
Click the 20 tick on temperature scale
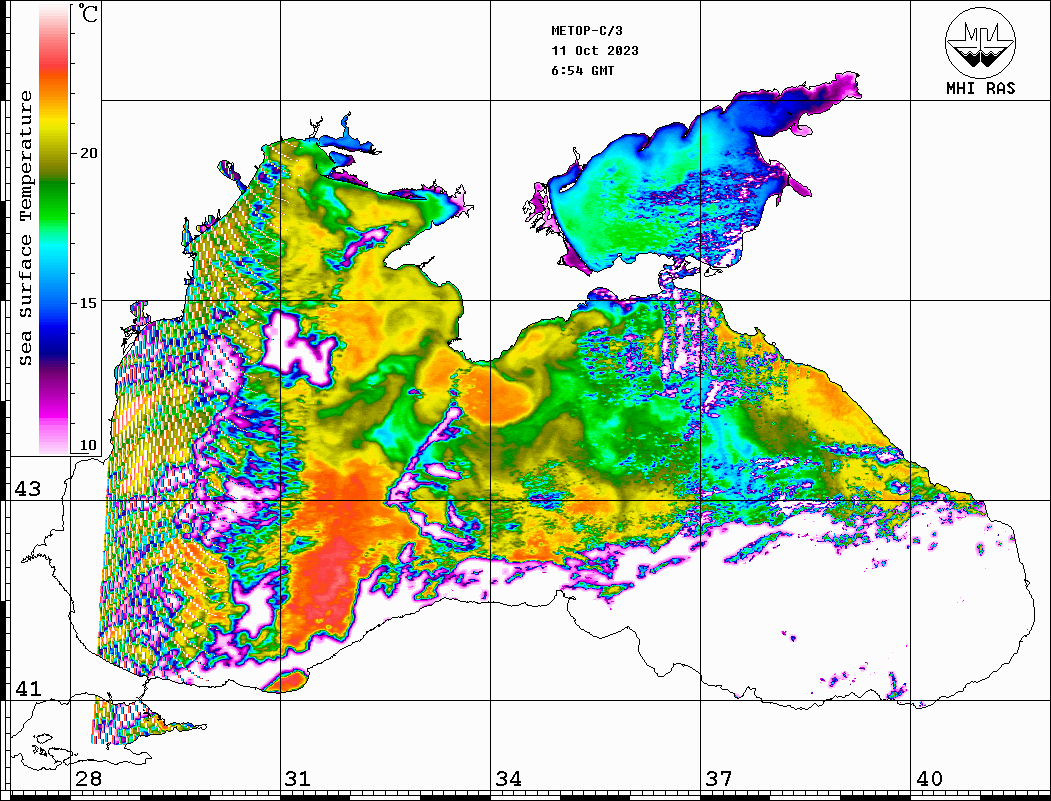point(88,153)
